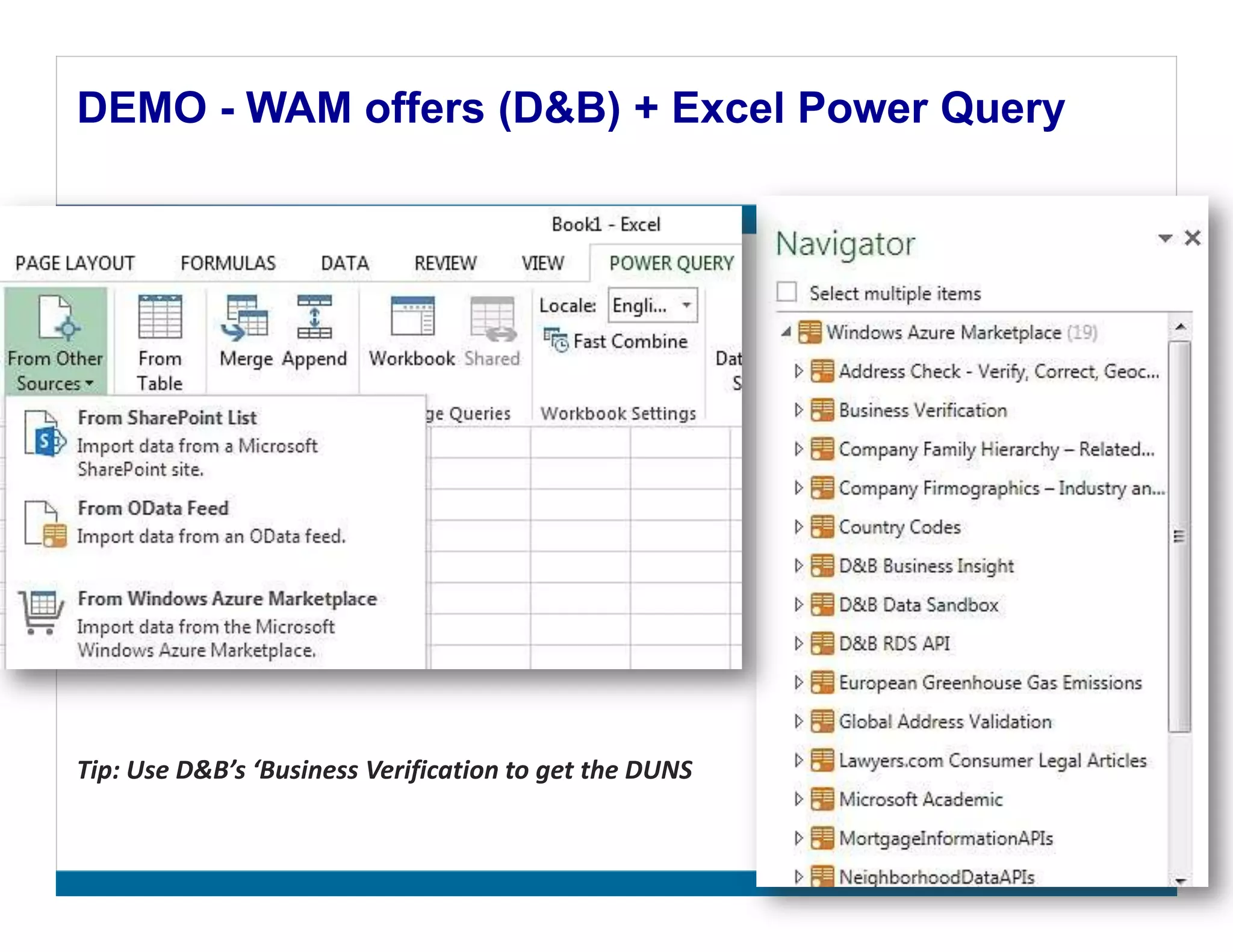Click the NeighborhoodDataAPIs dataset icon
This screenshot has height=952, width=1233.
click(822, 876)
